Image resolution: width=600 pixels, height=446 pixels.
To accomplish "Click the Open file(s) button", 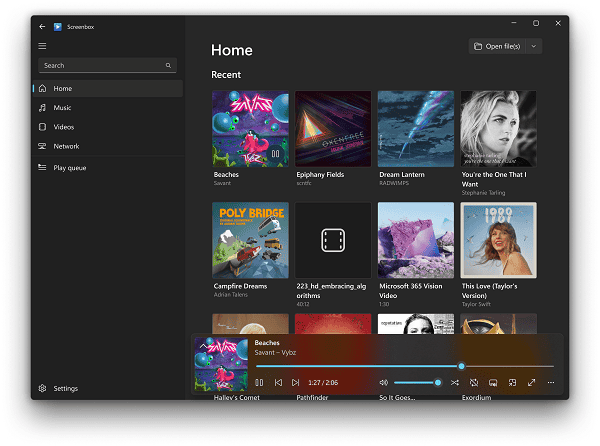I will [x=497, y=46].
